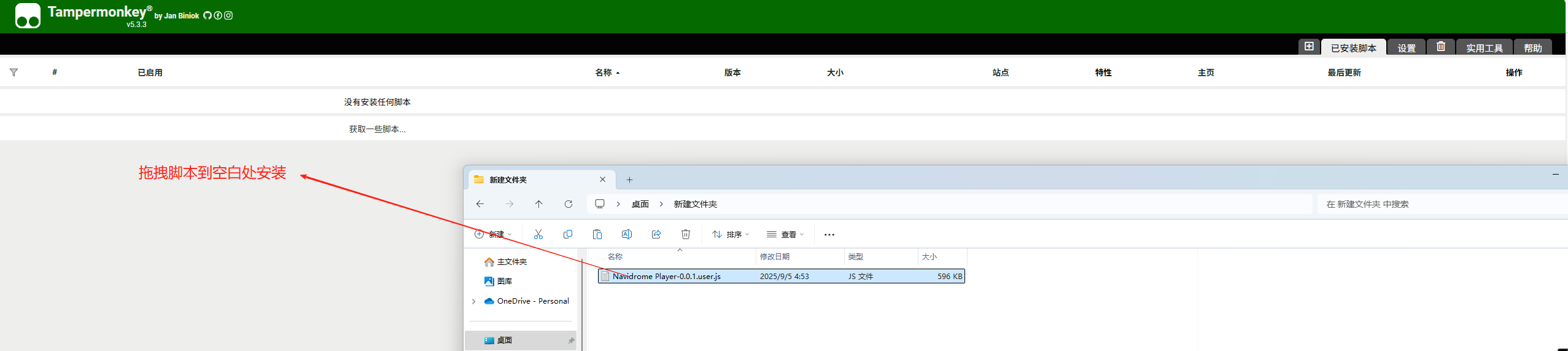Open the 新建 dropdown in Explorer toolbar

(493, 234)
